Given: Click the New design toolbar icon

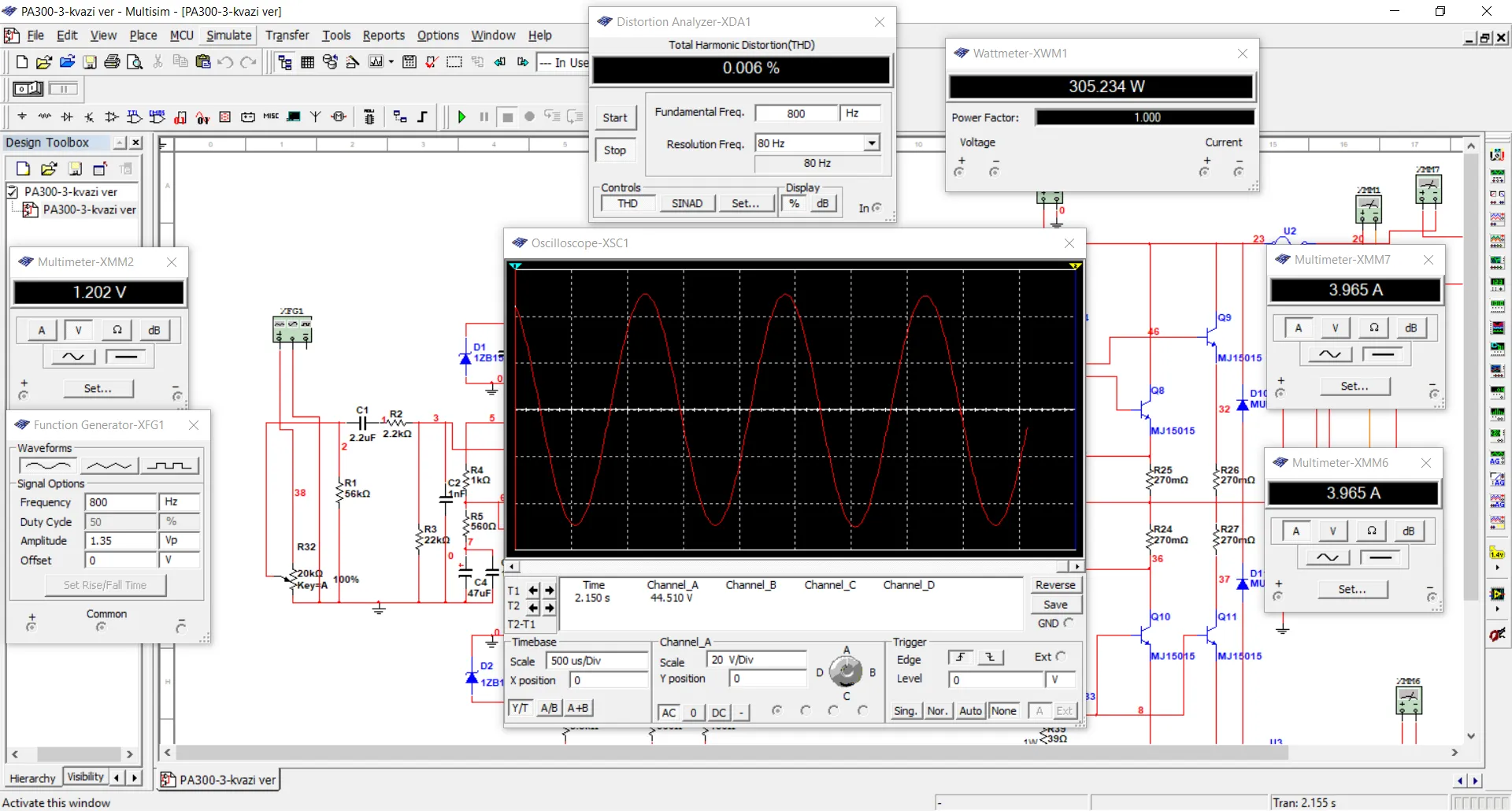Looking at the screenshot, I should pyautogui.click(x=22, y=61).
